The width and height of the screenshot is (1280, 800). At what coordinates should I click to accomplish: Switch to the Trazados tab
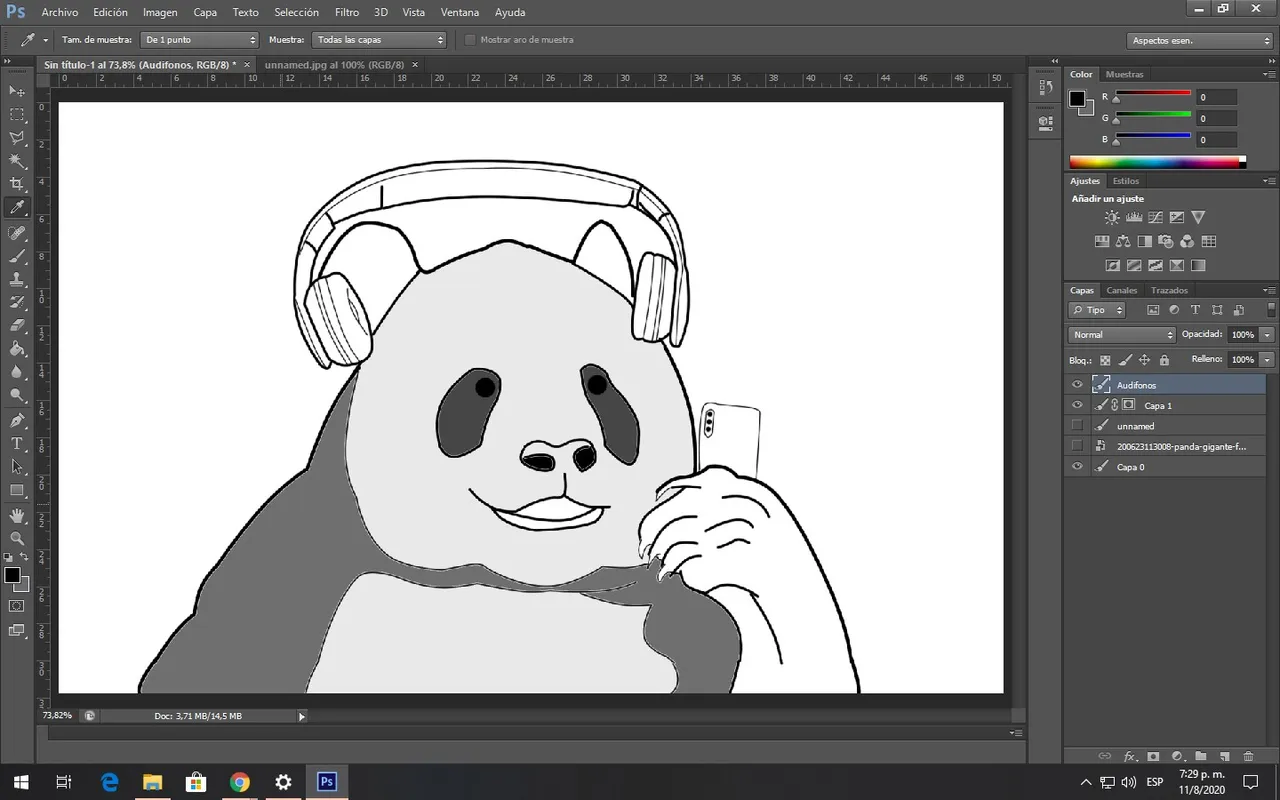coord(1169,291)
